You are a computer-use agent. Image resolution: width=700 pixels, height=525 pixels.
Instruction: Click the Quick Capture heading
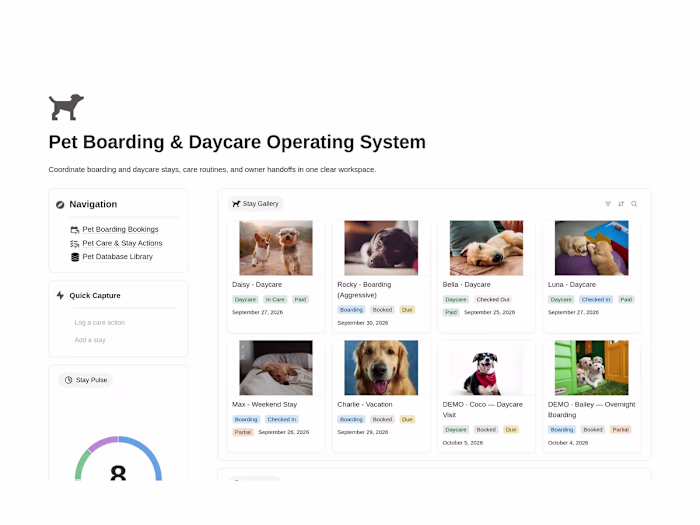(95, 296)
